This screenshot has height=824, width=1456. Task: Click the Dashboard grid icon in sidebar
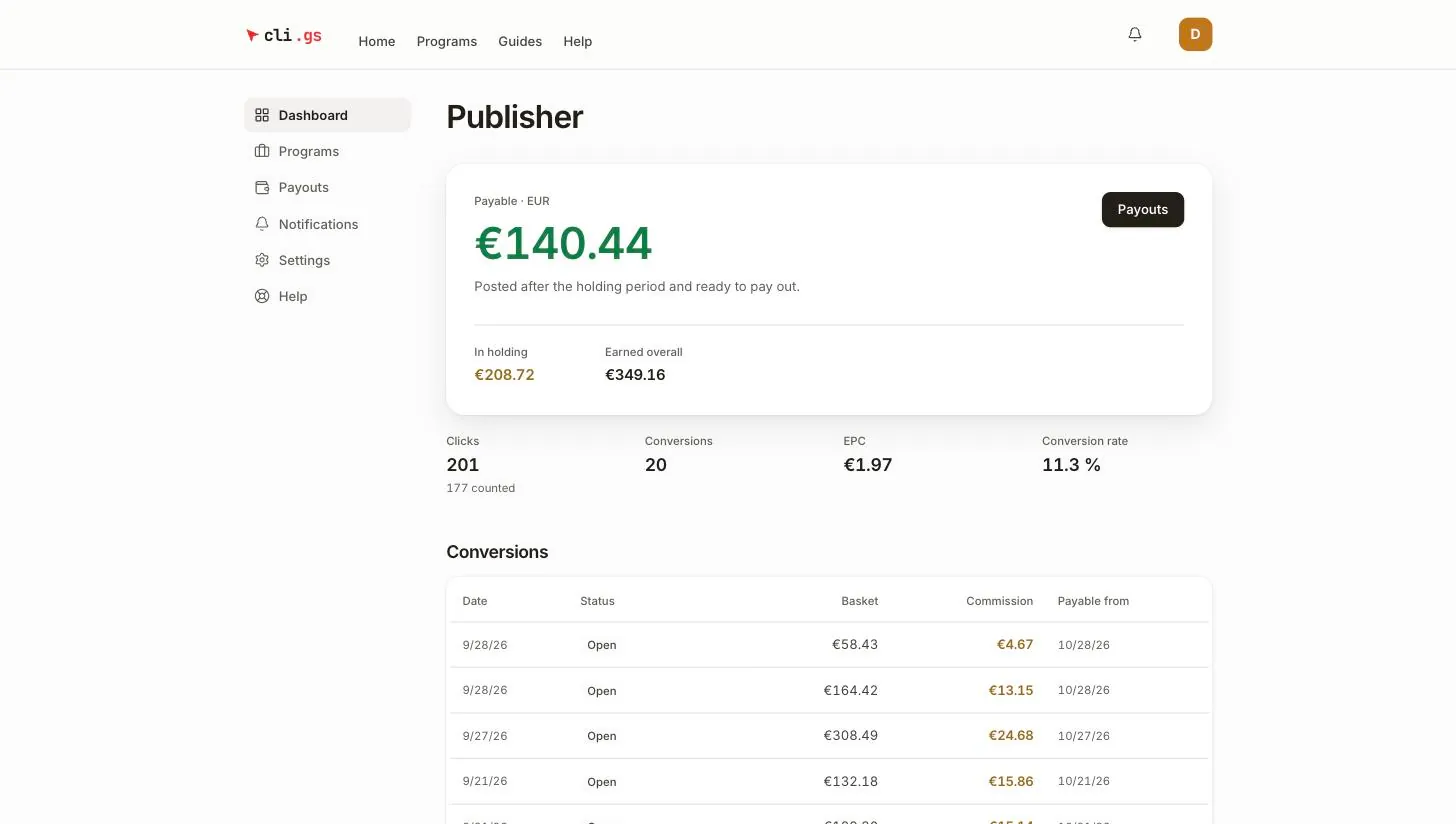[x=262, y=115]
